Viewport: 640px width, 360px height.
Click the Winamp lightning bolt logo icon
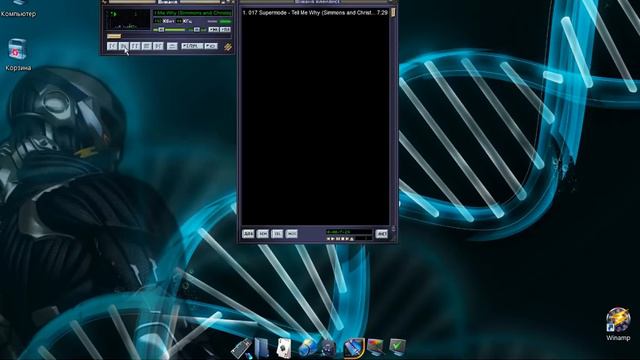tap(228, 47)
